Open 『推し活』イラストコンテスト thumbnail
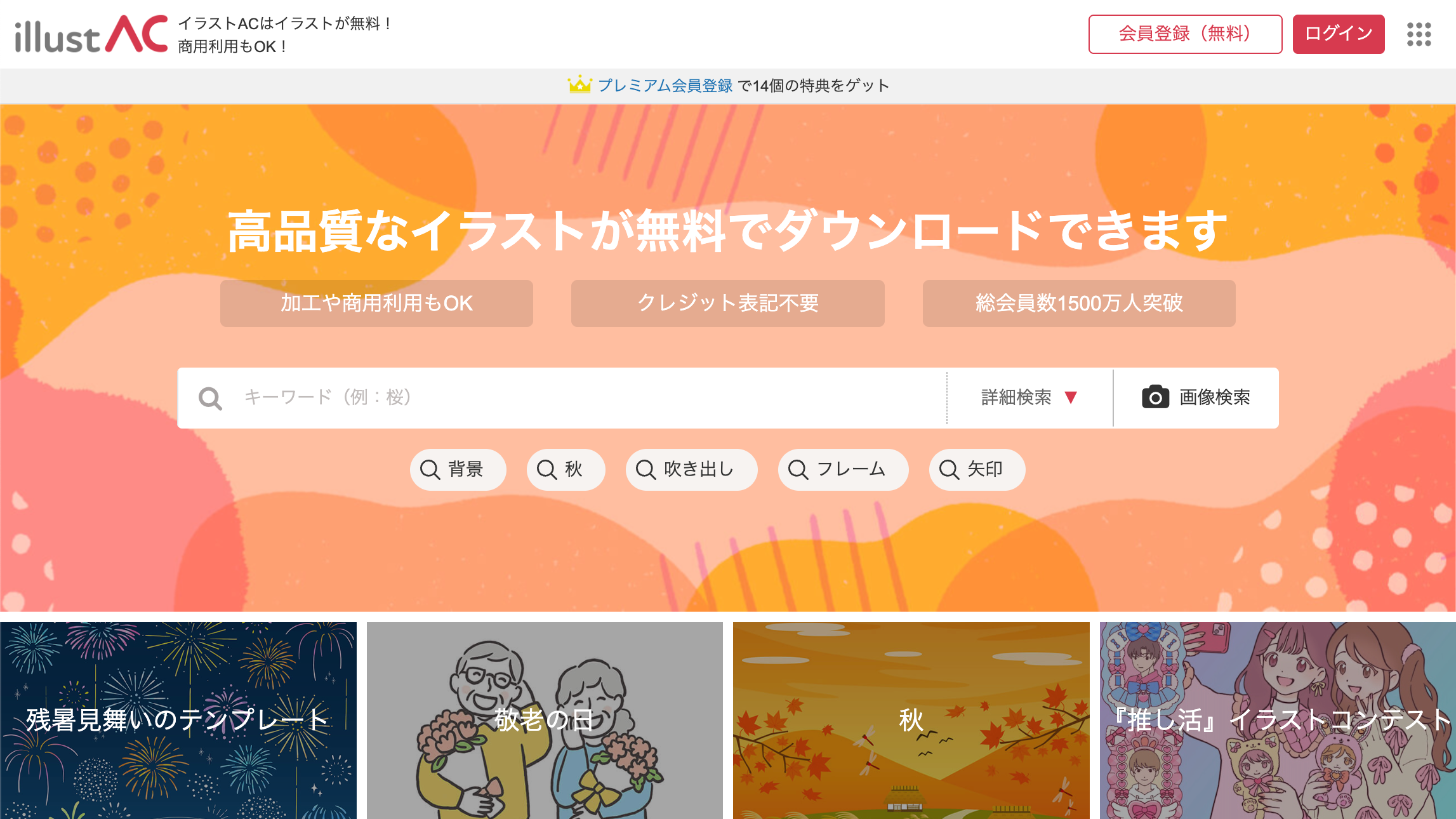The height and width of the screenshot is (819, 1456). (x=1278, y=721)
